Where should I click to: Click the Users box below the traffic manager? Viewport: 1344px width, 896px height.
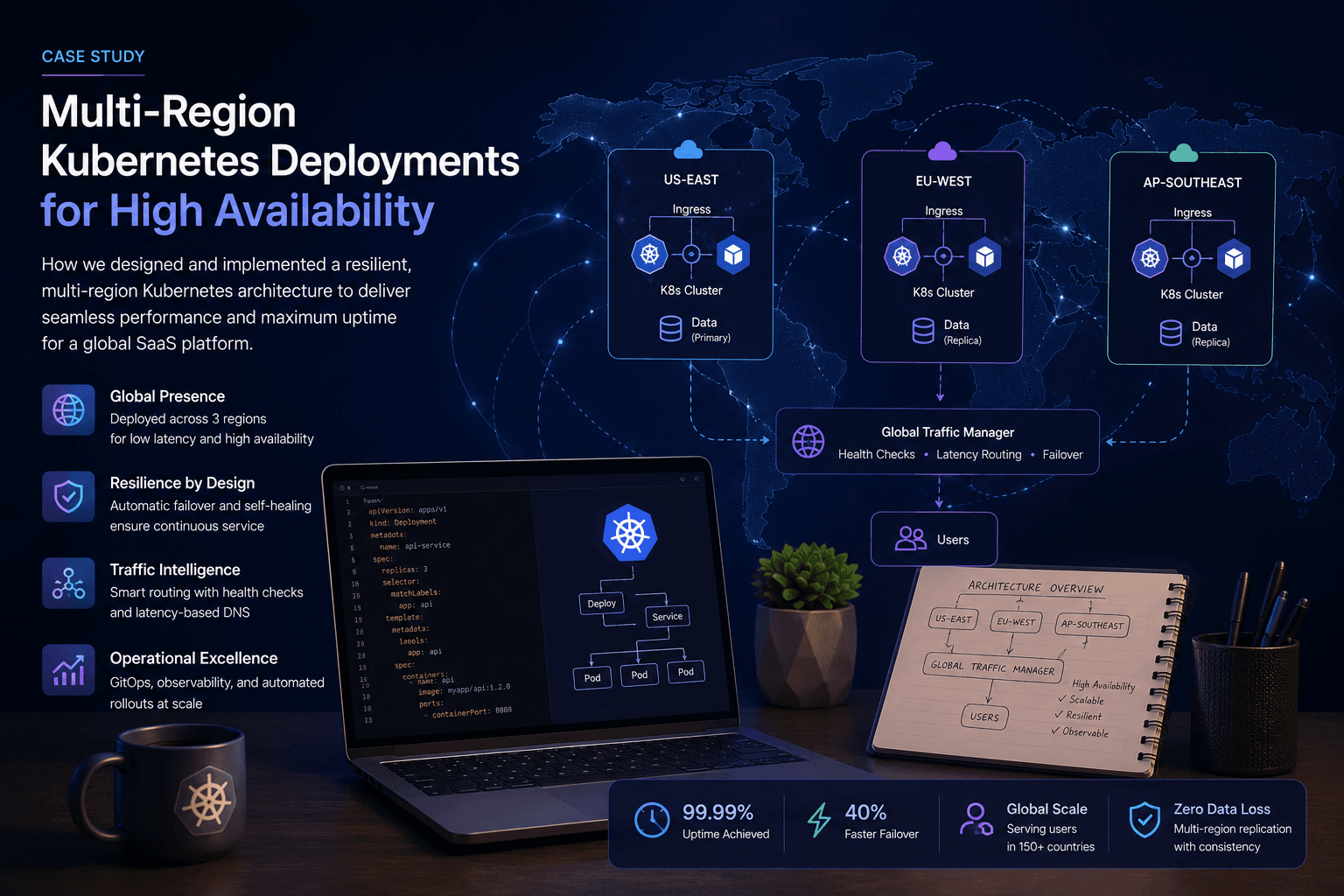tap(934, 539)
